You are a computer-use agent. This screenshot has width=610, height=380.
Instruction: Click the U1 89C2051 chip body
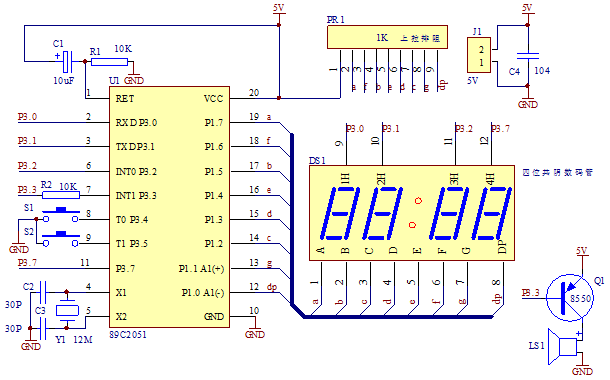pos(169,207)
